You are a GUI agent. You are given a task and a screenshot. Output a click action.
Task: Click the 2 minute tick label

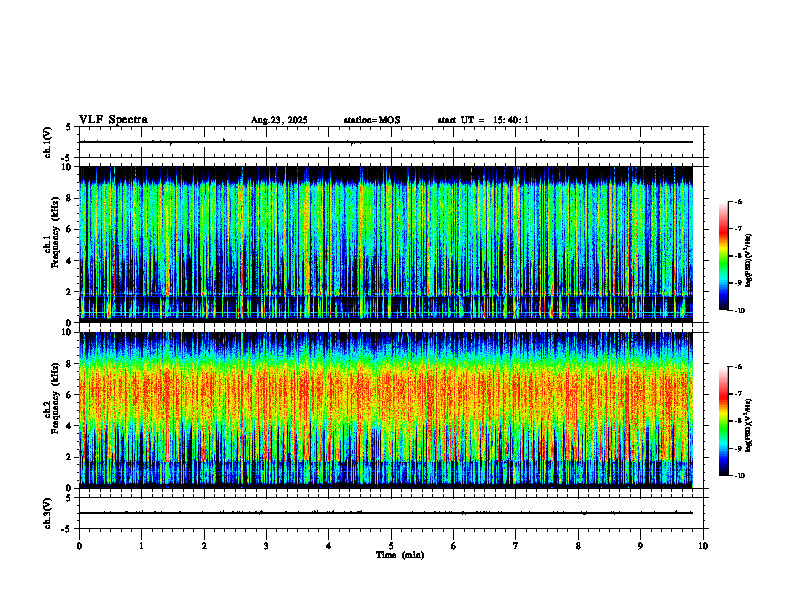coord(204,546)
